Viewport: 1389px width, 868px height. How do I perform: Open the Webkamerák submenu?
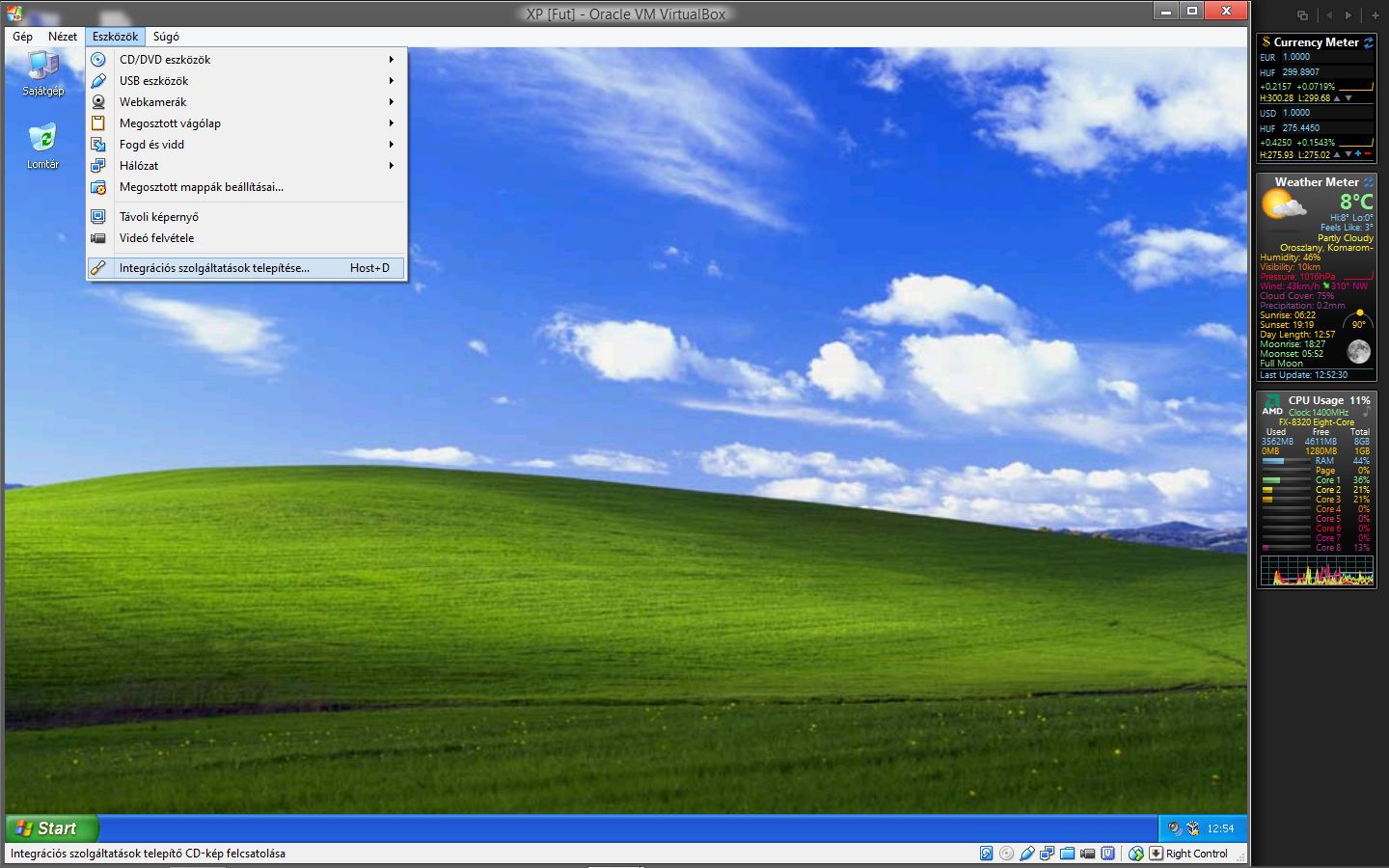pyautogui.click(x=247, y=102)
